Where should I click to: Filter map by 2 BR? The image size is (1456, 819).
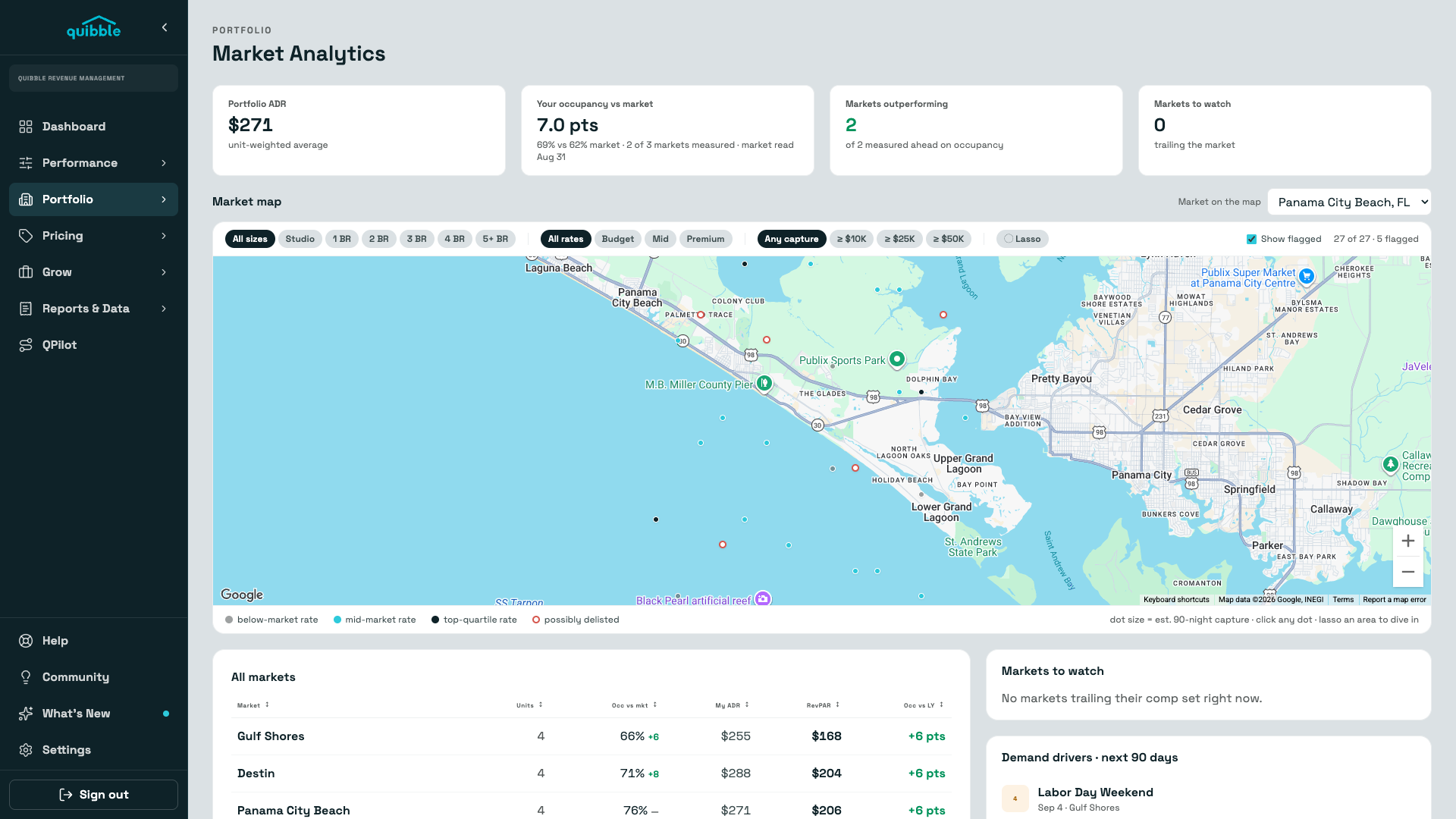[378, 239]
